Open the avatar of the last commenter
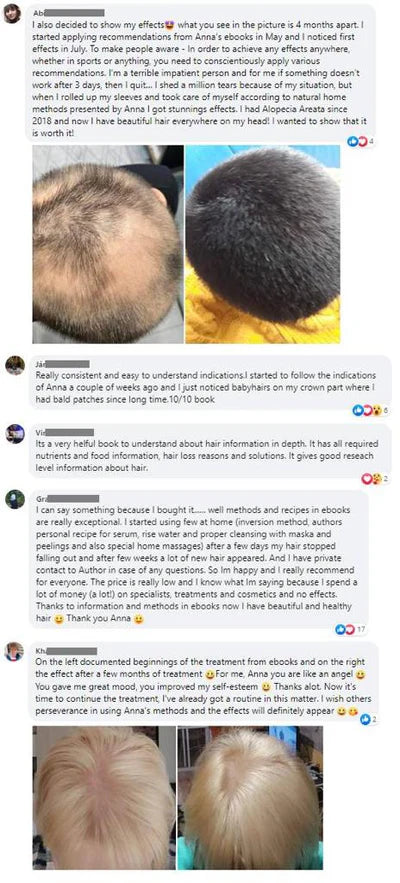The image size is (400, 883). click(x=15, y=652)
